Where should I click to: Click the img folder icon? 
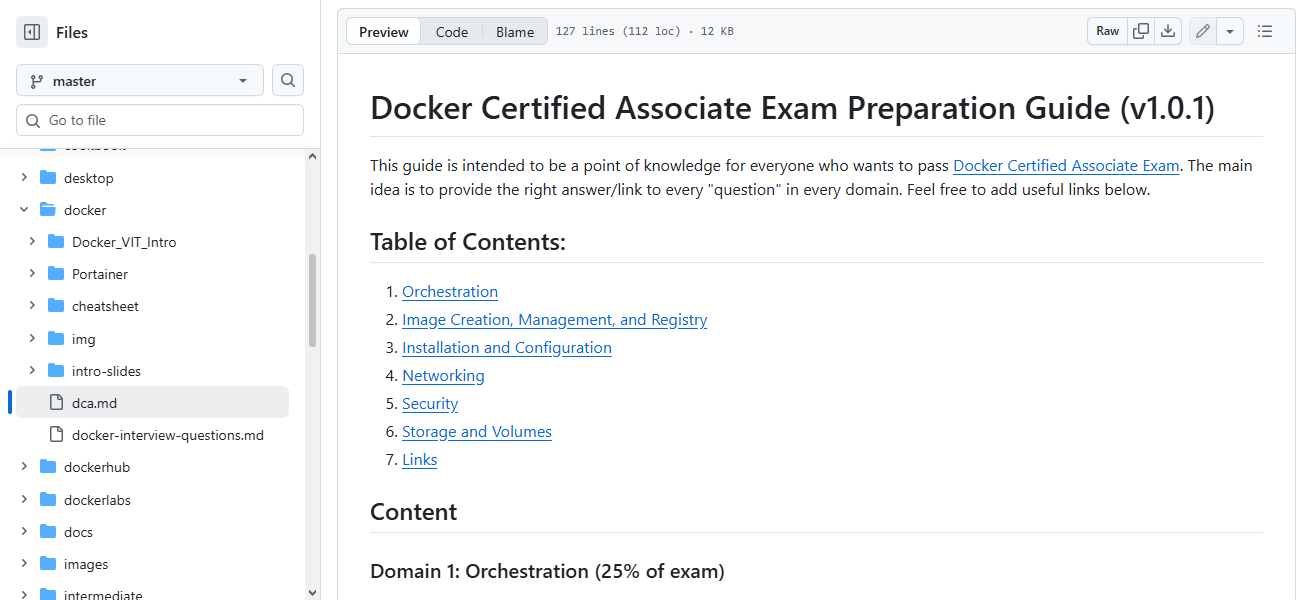click(56, 339)
